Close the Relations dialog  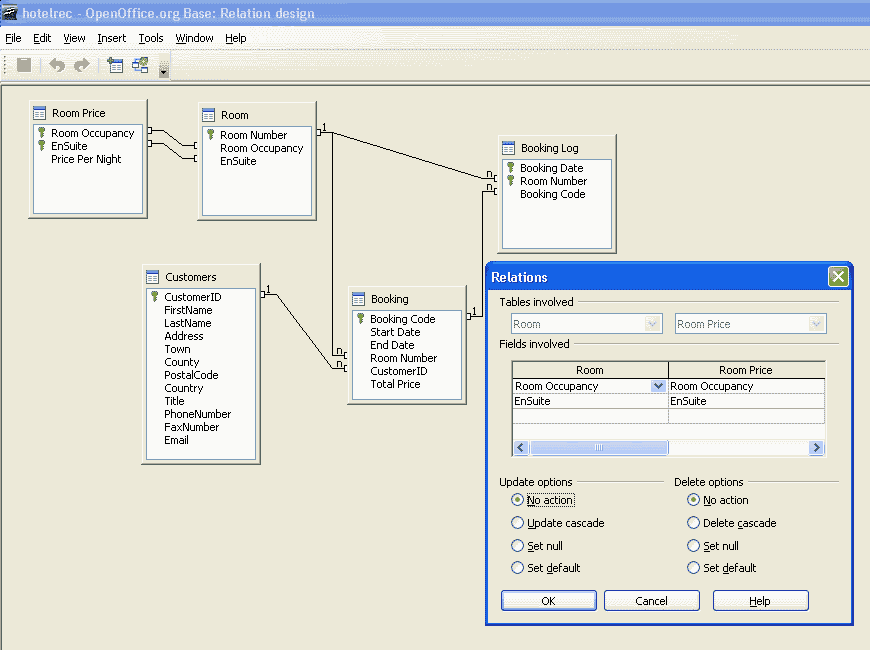pyautogui.click(x=838, y=277)
